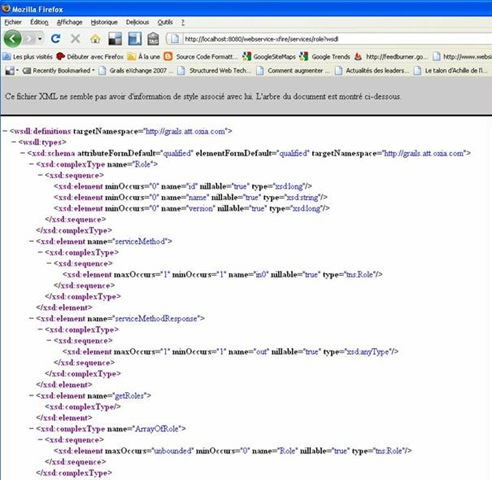Click the Delicious bookmarks toolbar icon

pyautogui.click(x=115, y=39)
